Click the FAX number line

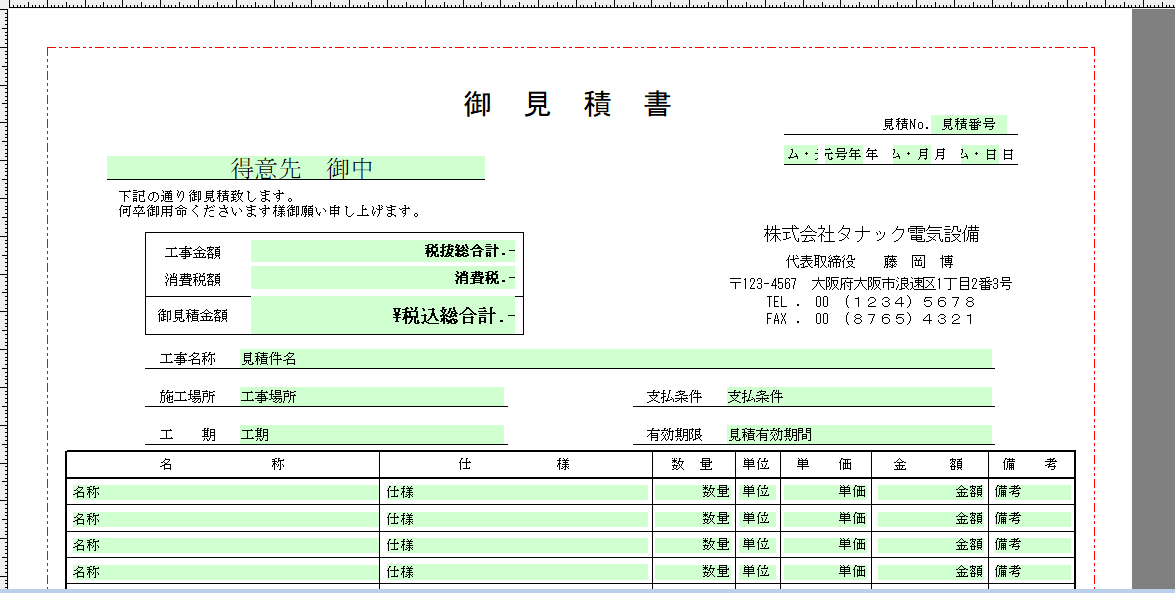(871, 319)
